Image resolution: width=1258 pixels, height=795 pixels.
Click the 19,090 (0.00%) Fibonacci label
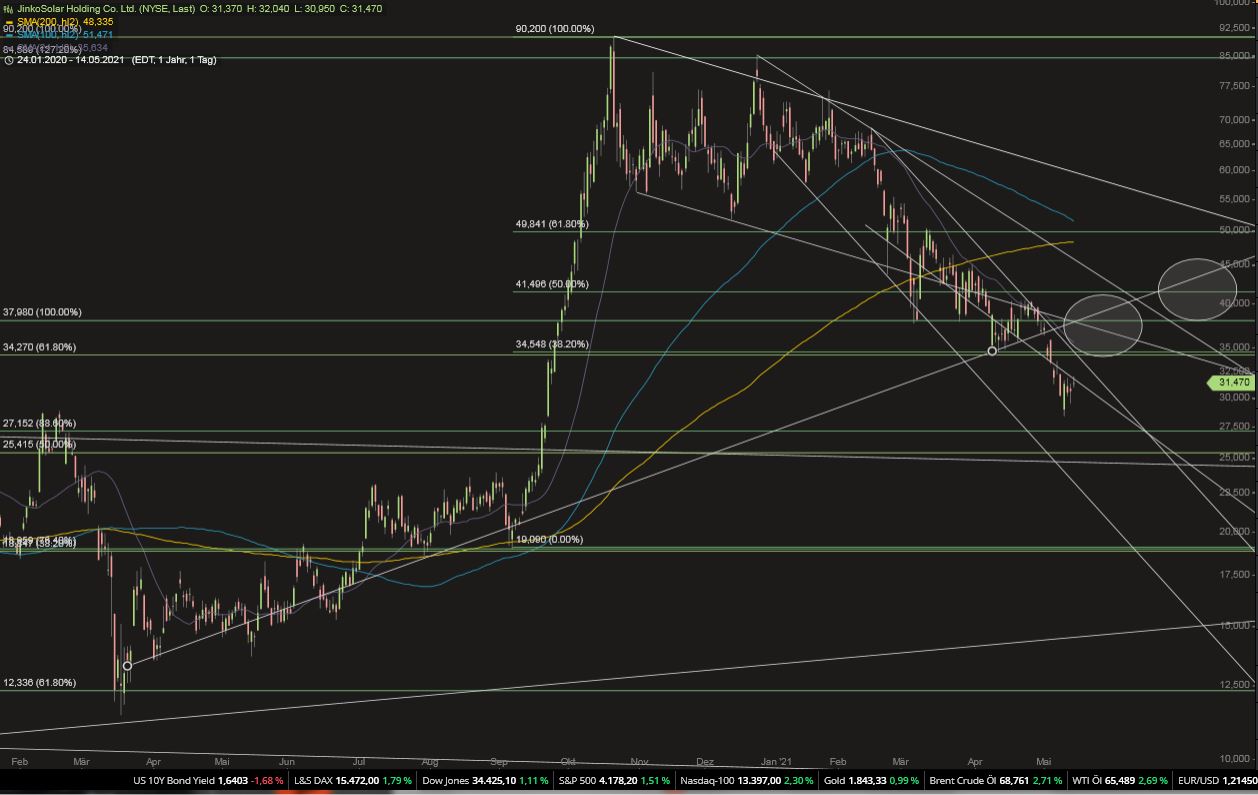click(548, 539)
